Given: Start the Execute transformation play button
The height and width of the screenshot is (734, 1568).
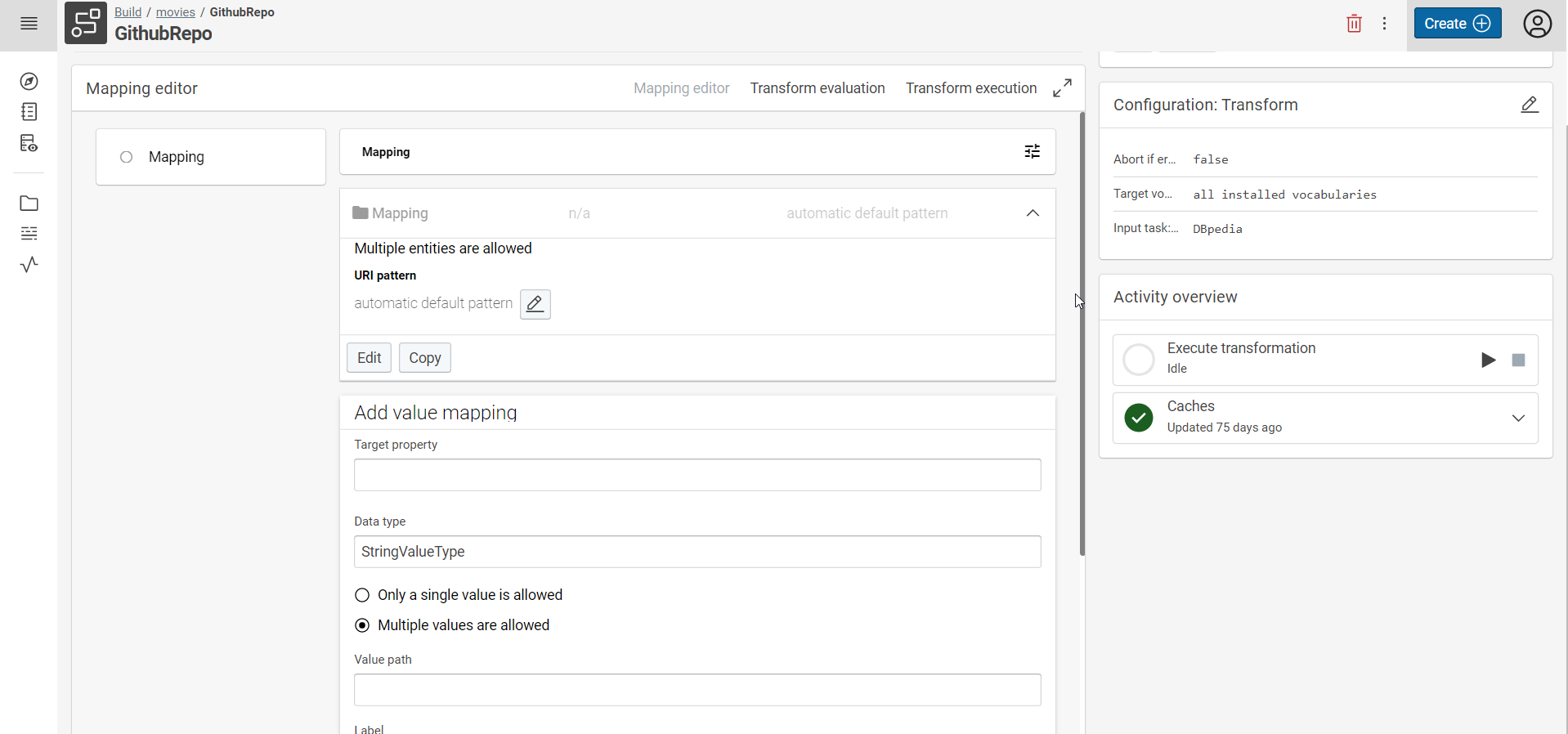Looking at the screenshot, I should click(1488, 360).
